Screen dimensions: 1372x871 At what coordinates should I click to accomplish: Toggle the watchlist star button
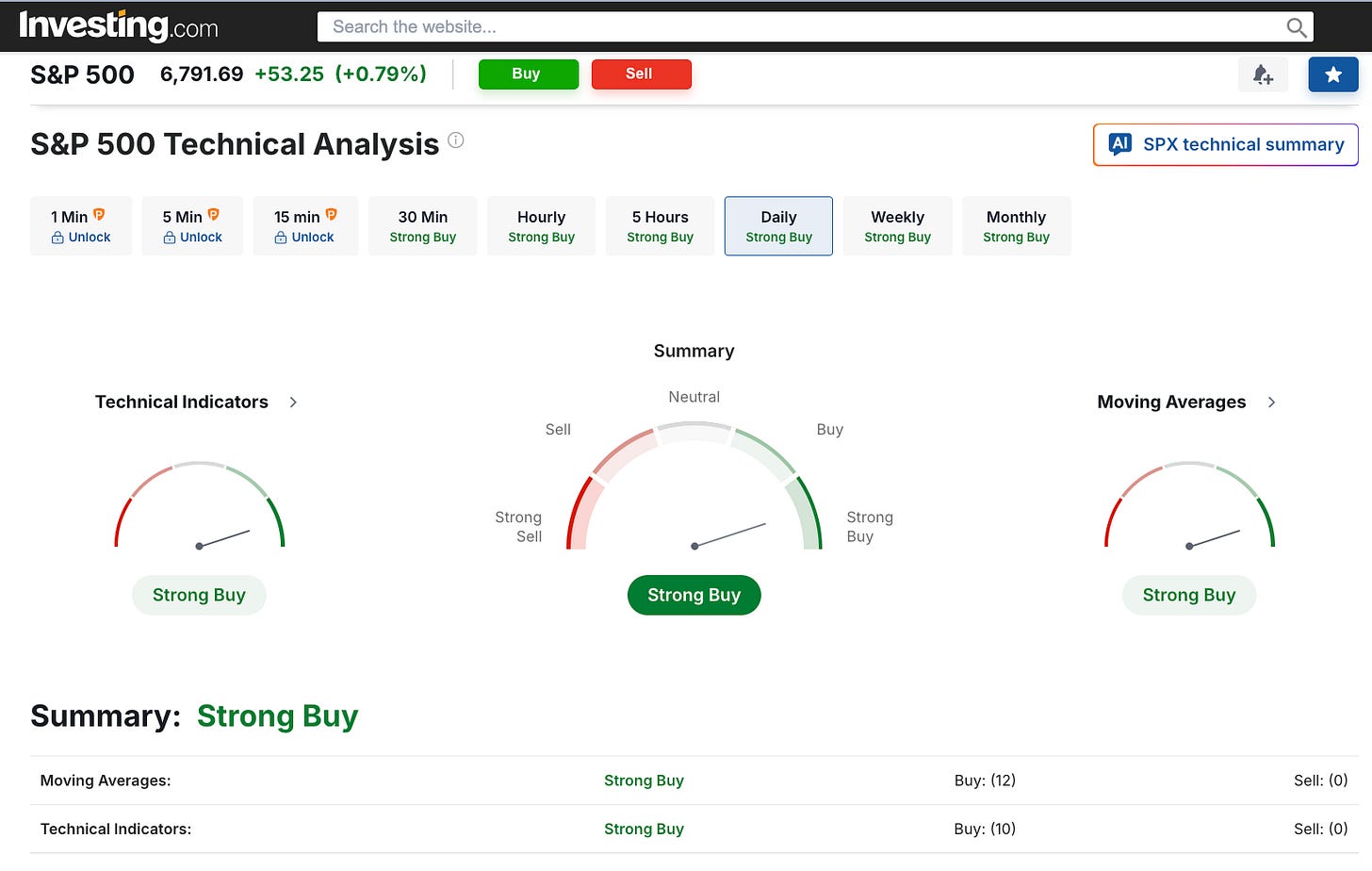1332,74
